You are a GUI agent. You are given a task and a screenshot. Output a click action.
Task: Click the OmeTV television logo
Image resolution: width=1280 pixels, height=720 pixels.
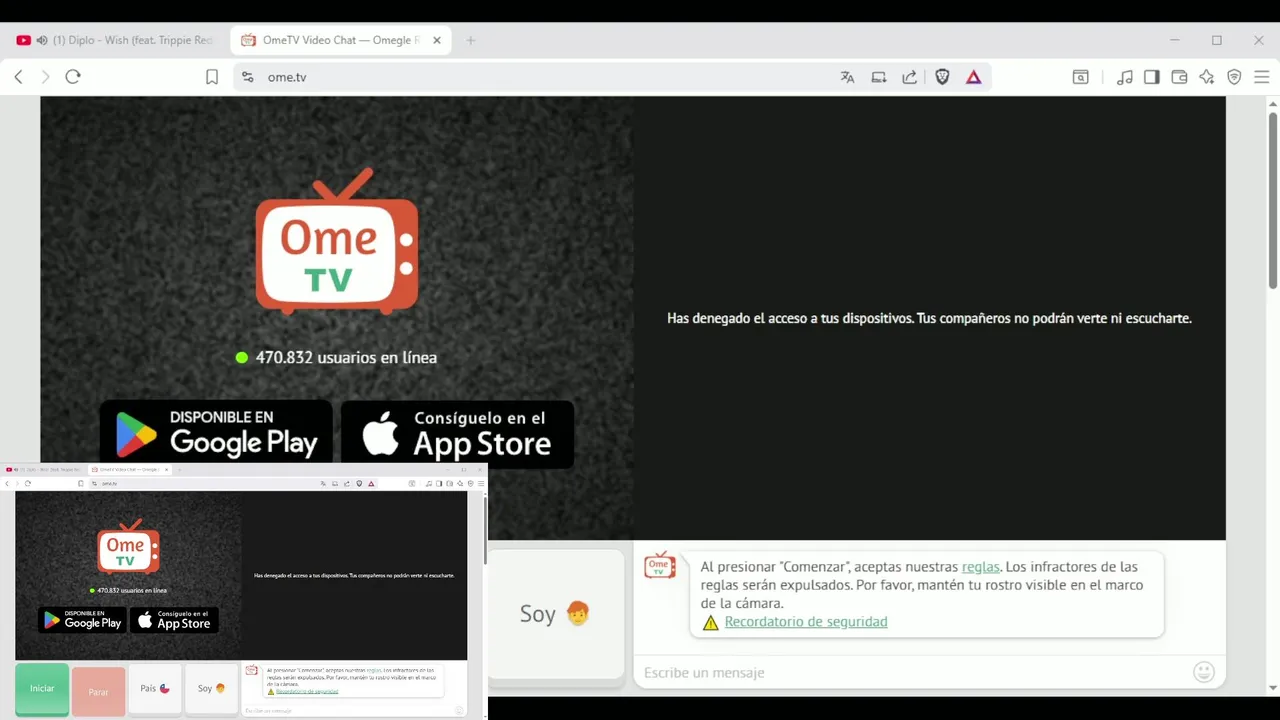(x=336, y=241)
